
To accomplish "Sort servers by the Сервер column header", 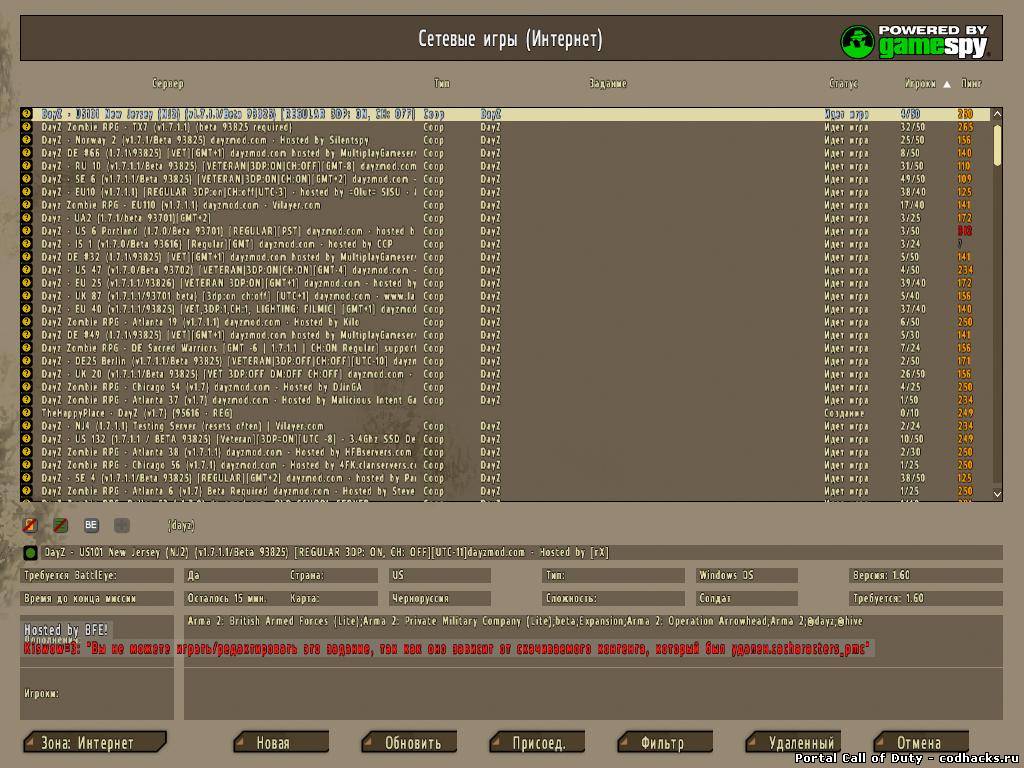I will click(x=168, y=84).
